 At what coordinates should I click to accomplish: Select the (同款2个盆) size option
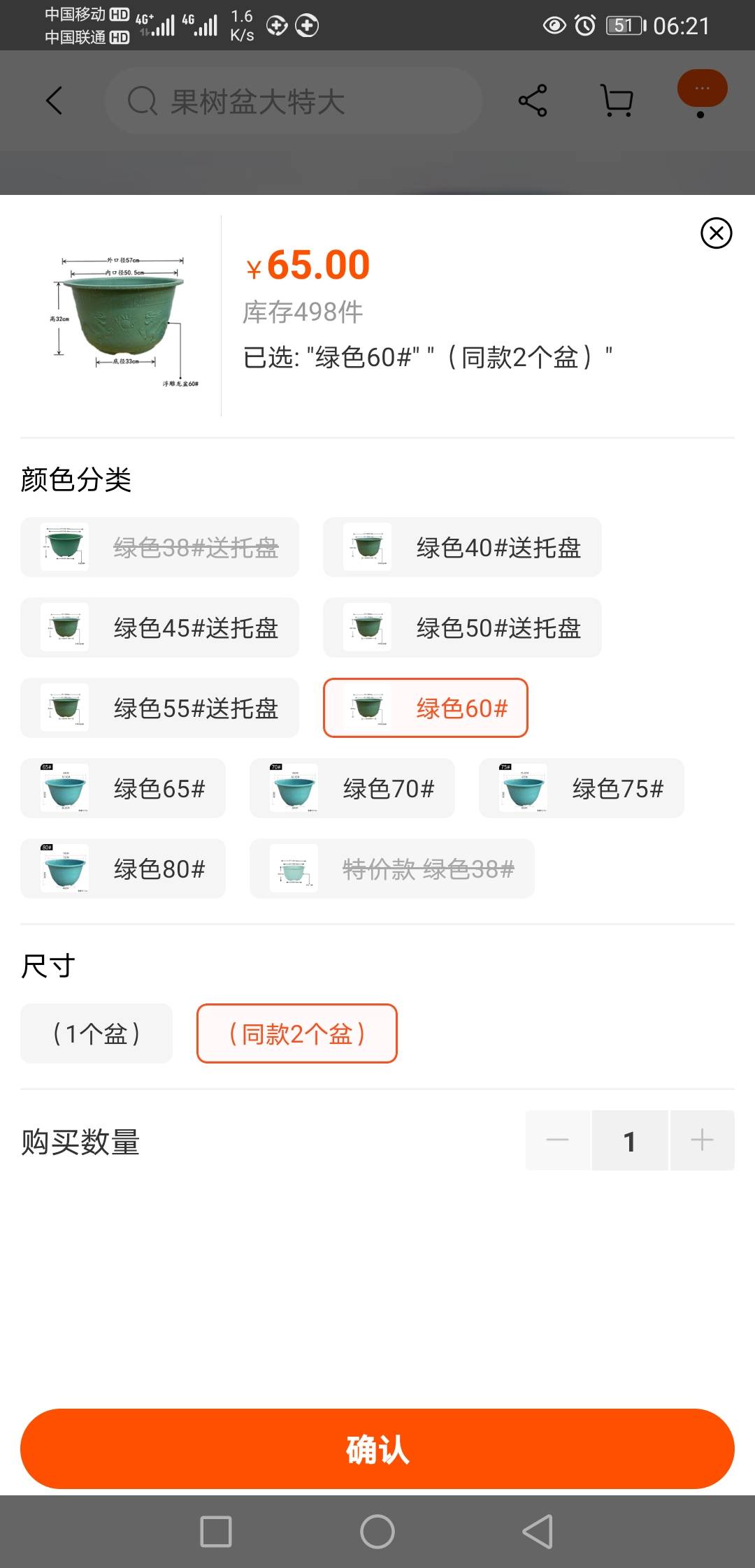point(297,1033)
